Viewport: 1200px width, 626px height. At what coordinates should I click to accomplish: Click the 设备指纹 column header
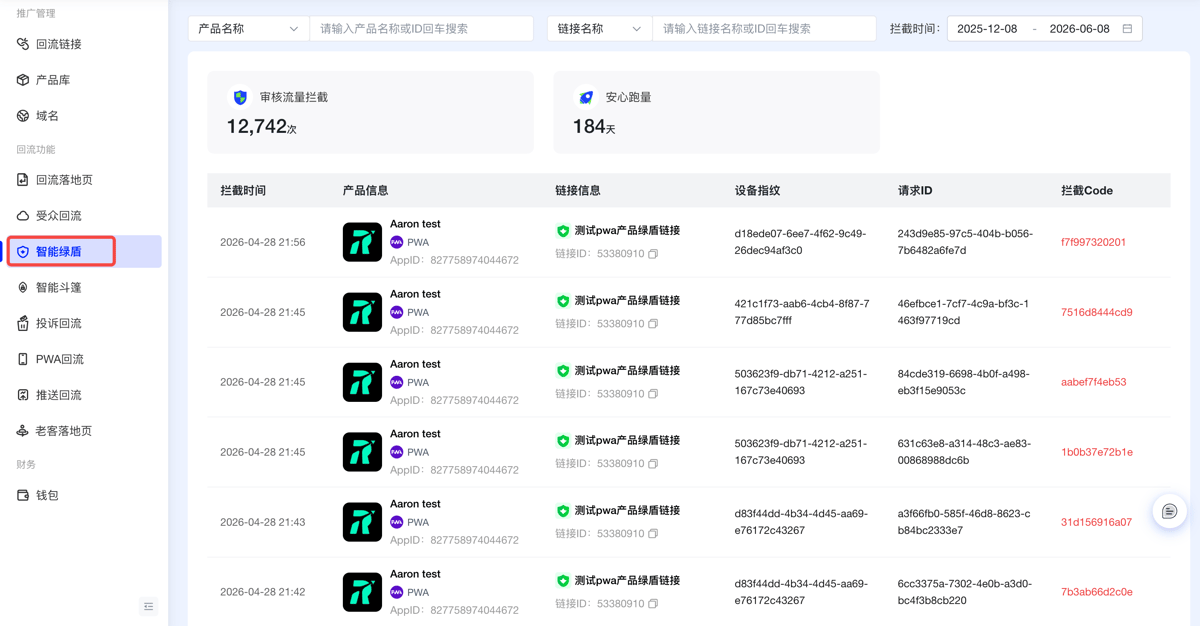click(x=757, y=190)
